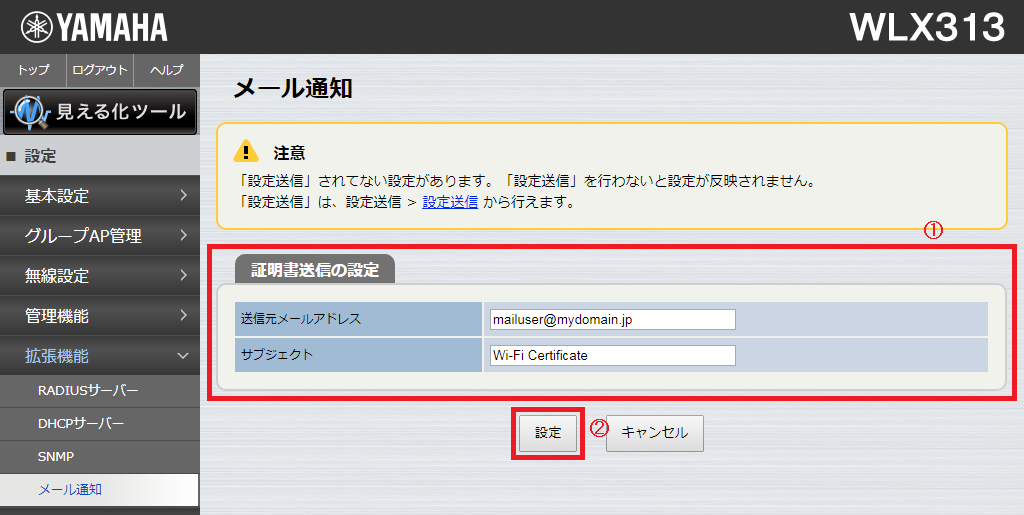Viewport: 1024px width, 515px height.
Task: Collapse the 拡張機能 menu
Action: click(x=100, y=356)
